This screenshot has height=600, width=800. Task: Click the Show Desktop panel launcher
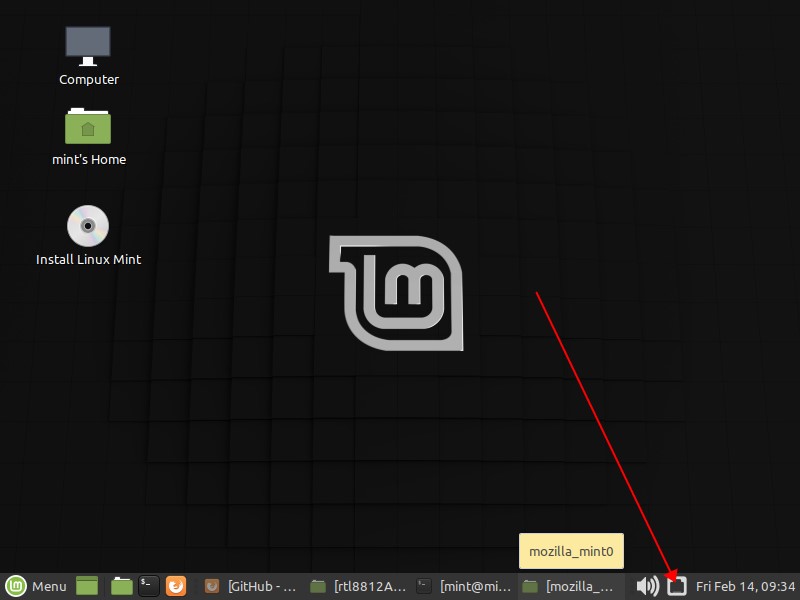(87, 586)
